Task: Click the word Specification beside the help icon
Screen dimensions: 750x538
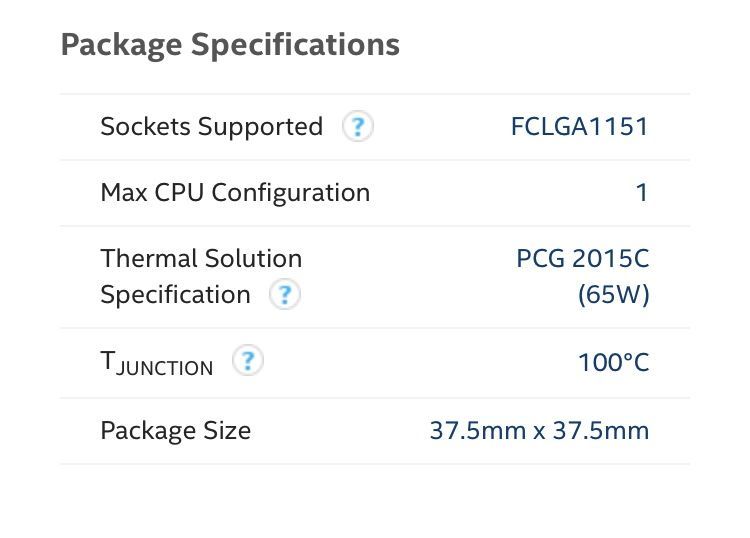Action: tap(175, 295)
